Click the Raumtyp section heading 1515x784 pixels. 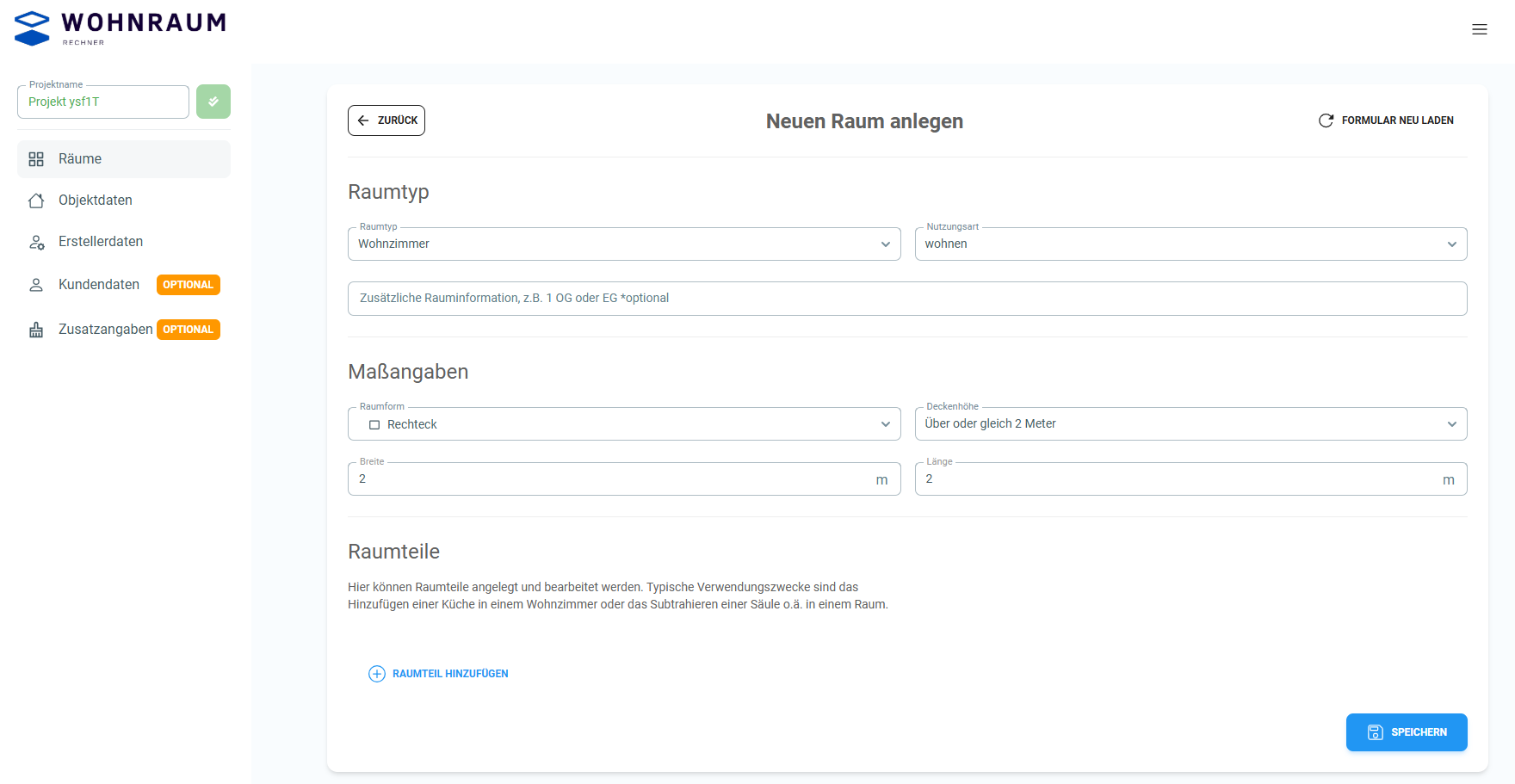388,192
